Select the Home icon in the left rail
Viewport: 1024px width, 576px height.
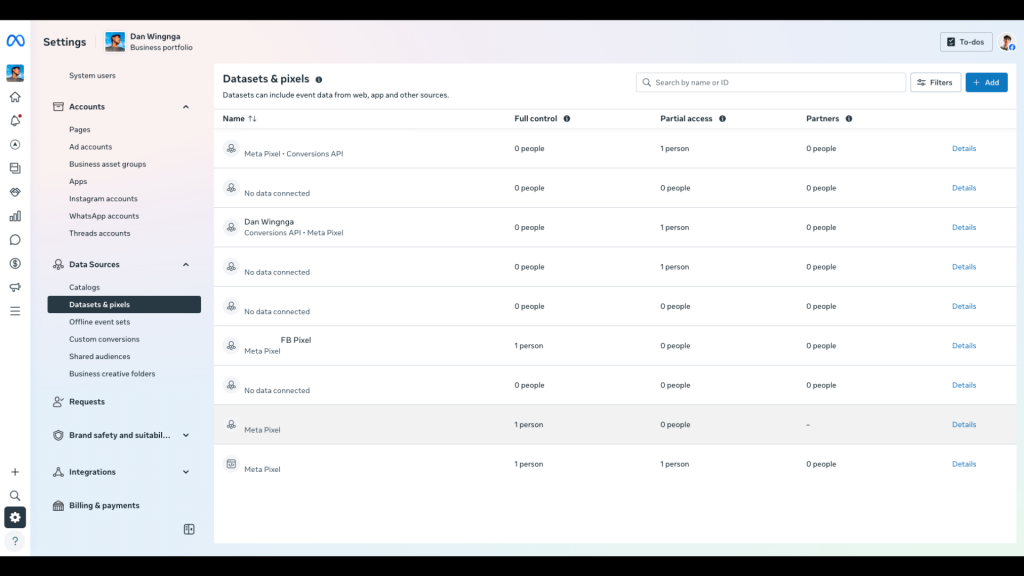(14, 96)
